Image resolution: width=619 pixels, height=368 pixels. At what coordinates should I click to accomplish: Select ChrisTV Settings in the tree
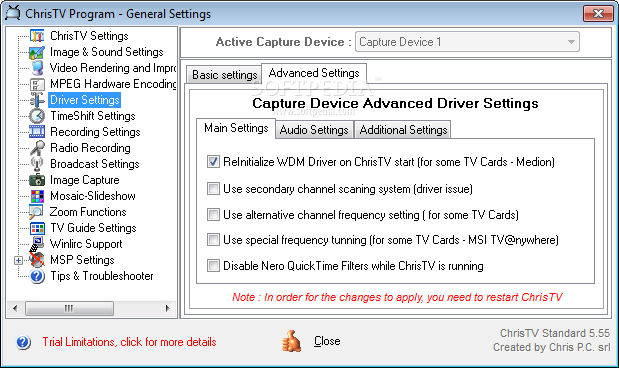tap(89, 36)
